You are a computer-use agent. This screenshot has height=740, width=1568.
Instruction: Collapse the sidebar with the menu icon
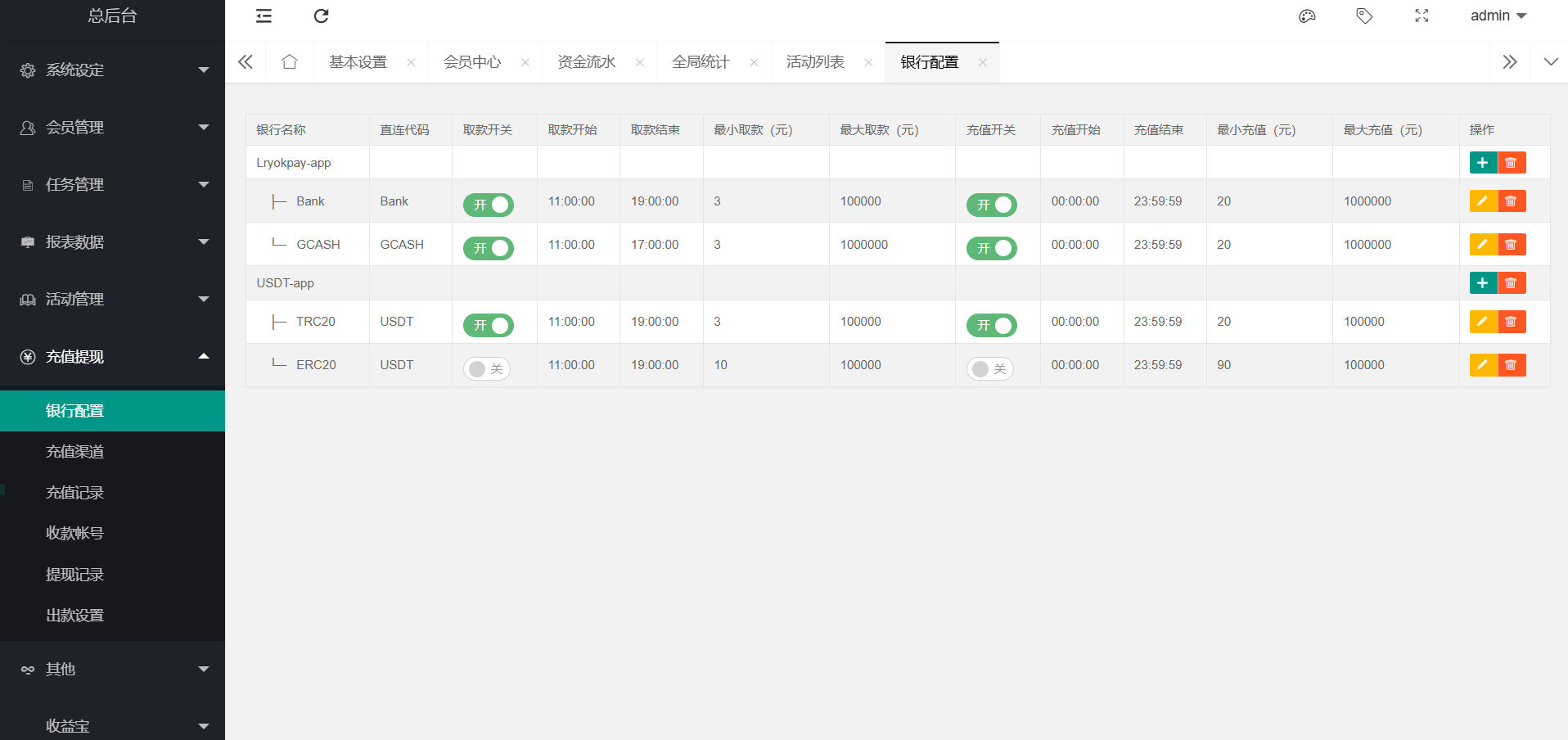(x=264, y=16)
